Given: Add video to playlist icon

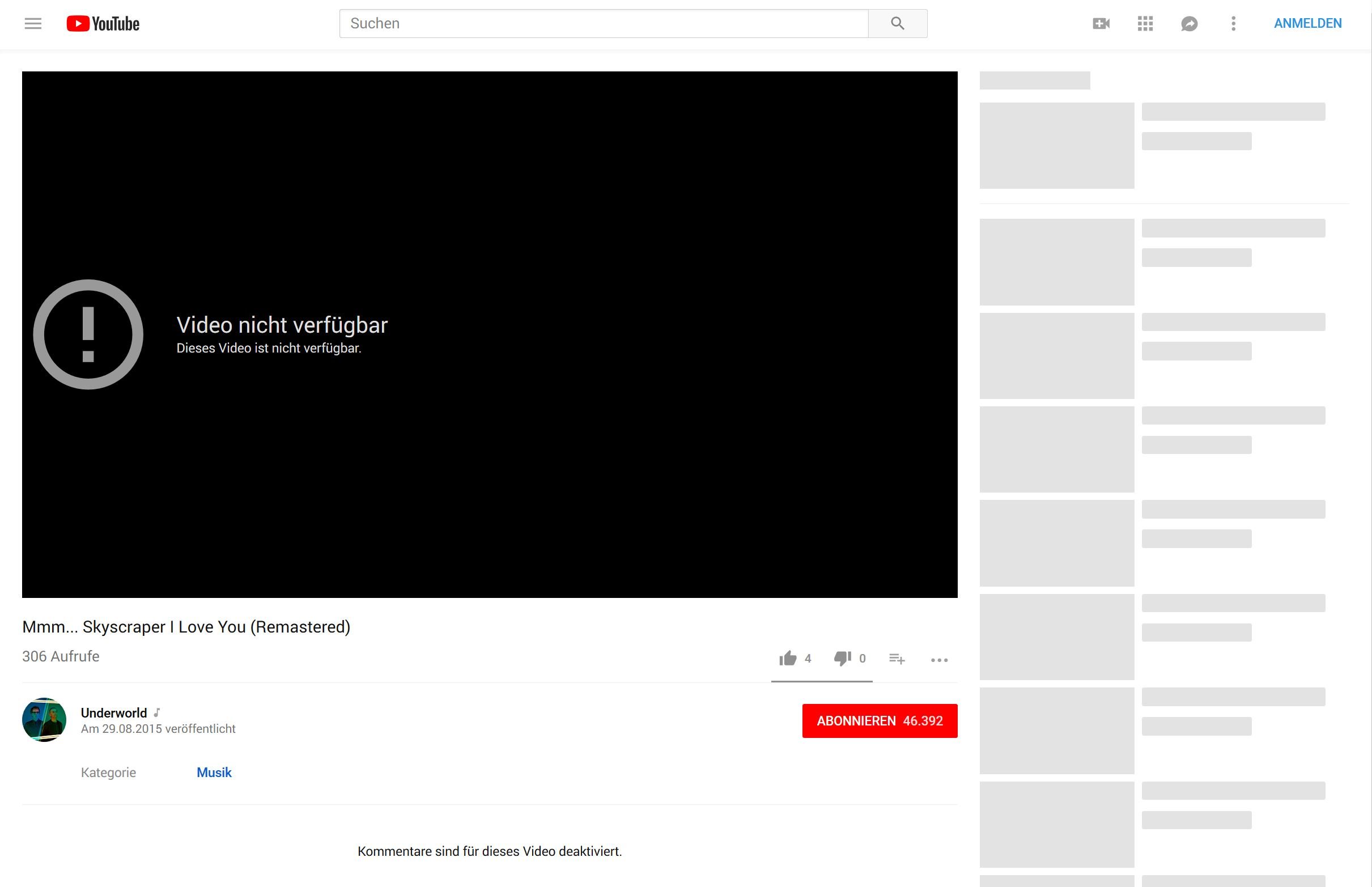Looking at the screenshot, I should (897, 659).
